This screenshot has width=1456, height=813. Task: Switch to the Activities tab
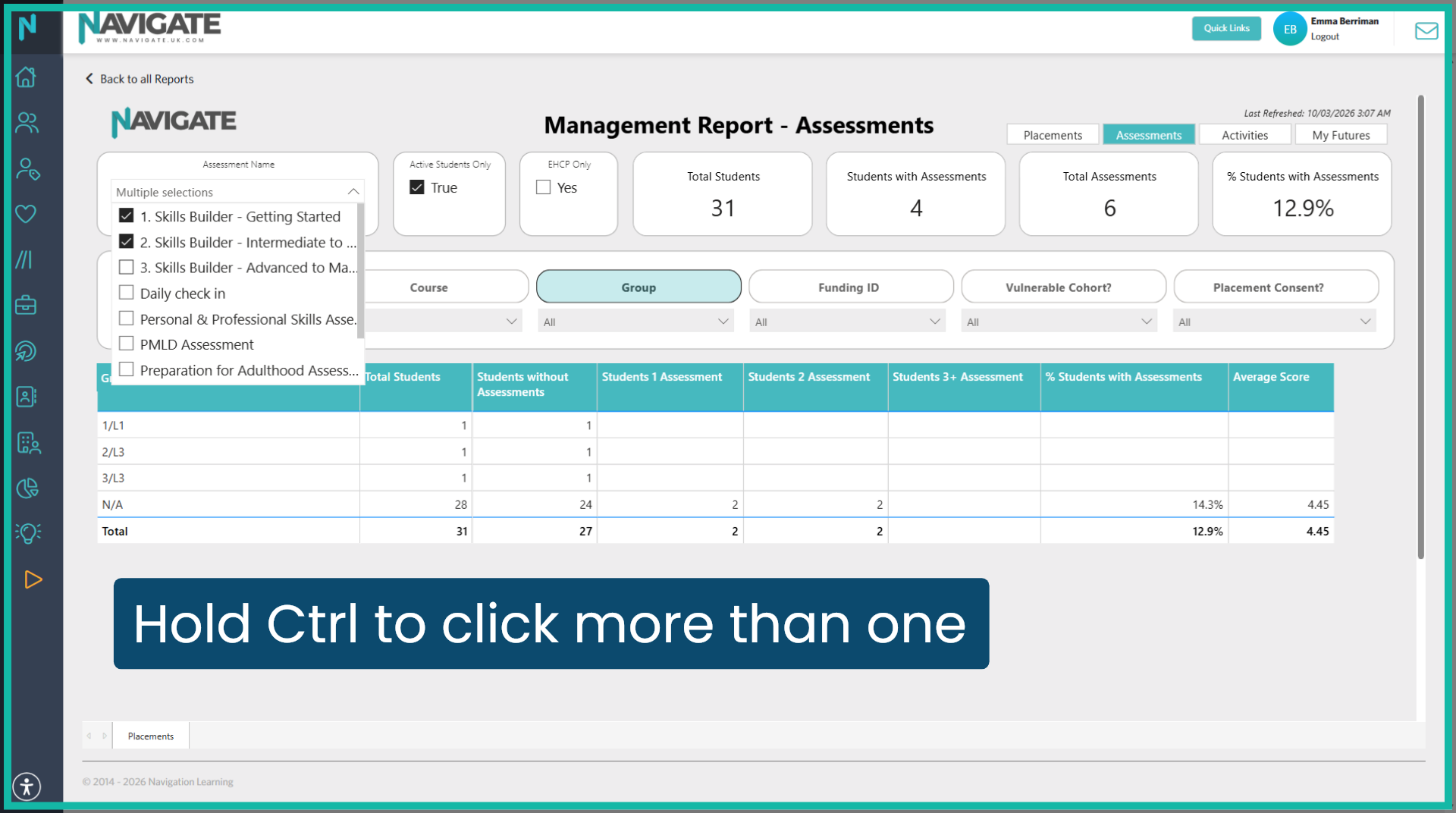(1244, 134)
